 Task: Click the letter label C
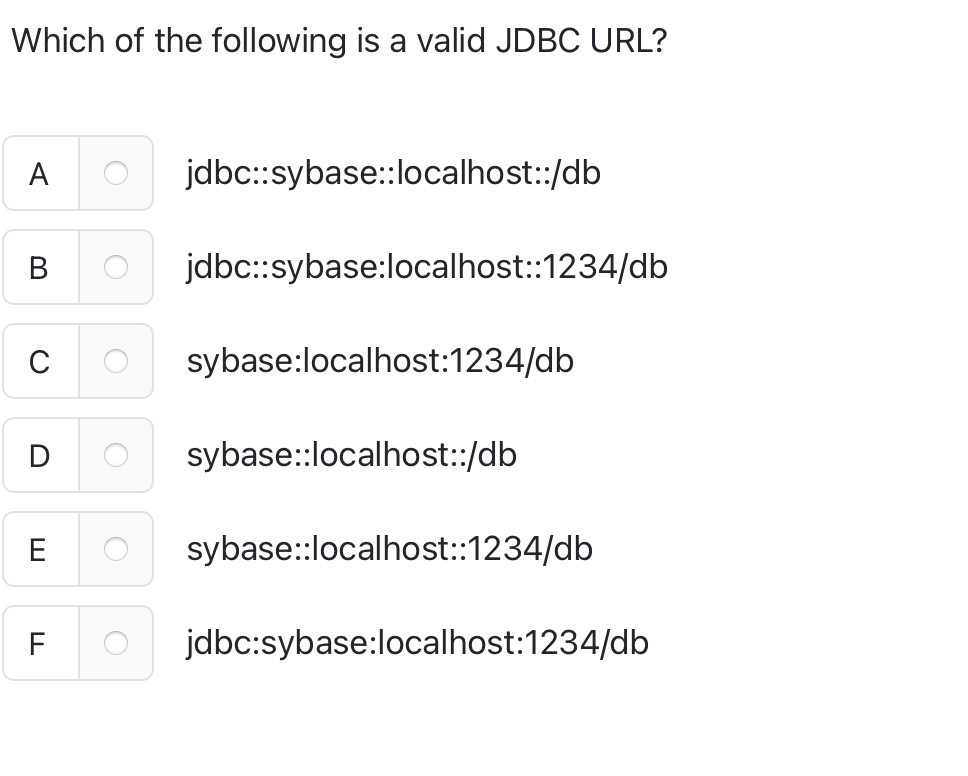pos(39,361)
